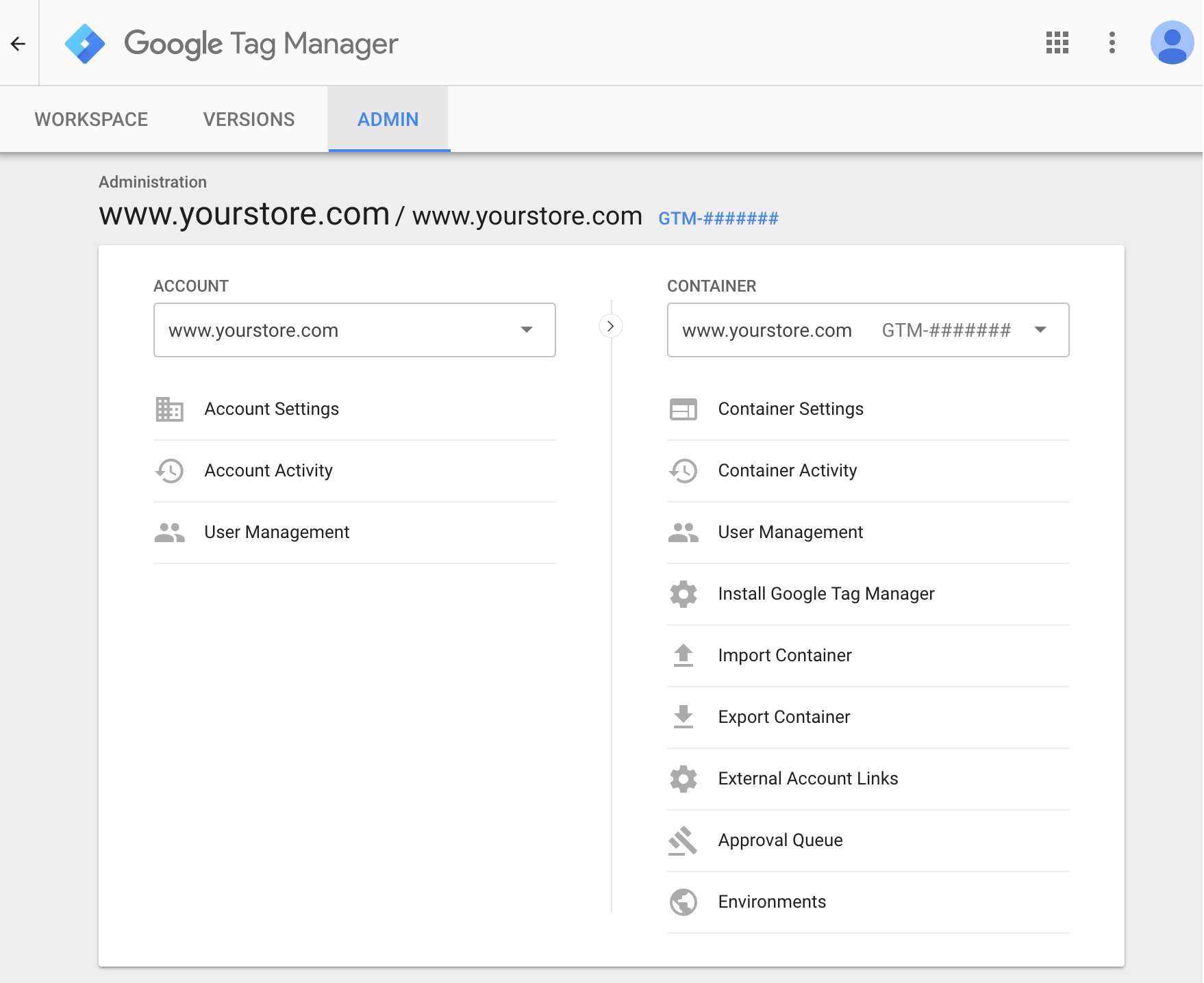The width and height of the screenshot is (1204, 983).
Task: Click the blue GTM-####### container ID link
Action: pyautogui.click(x=718, y=218)
